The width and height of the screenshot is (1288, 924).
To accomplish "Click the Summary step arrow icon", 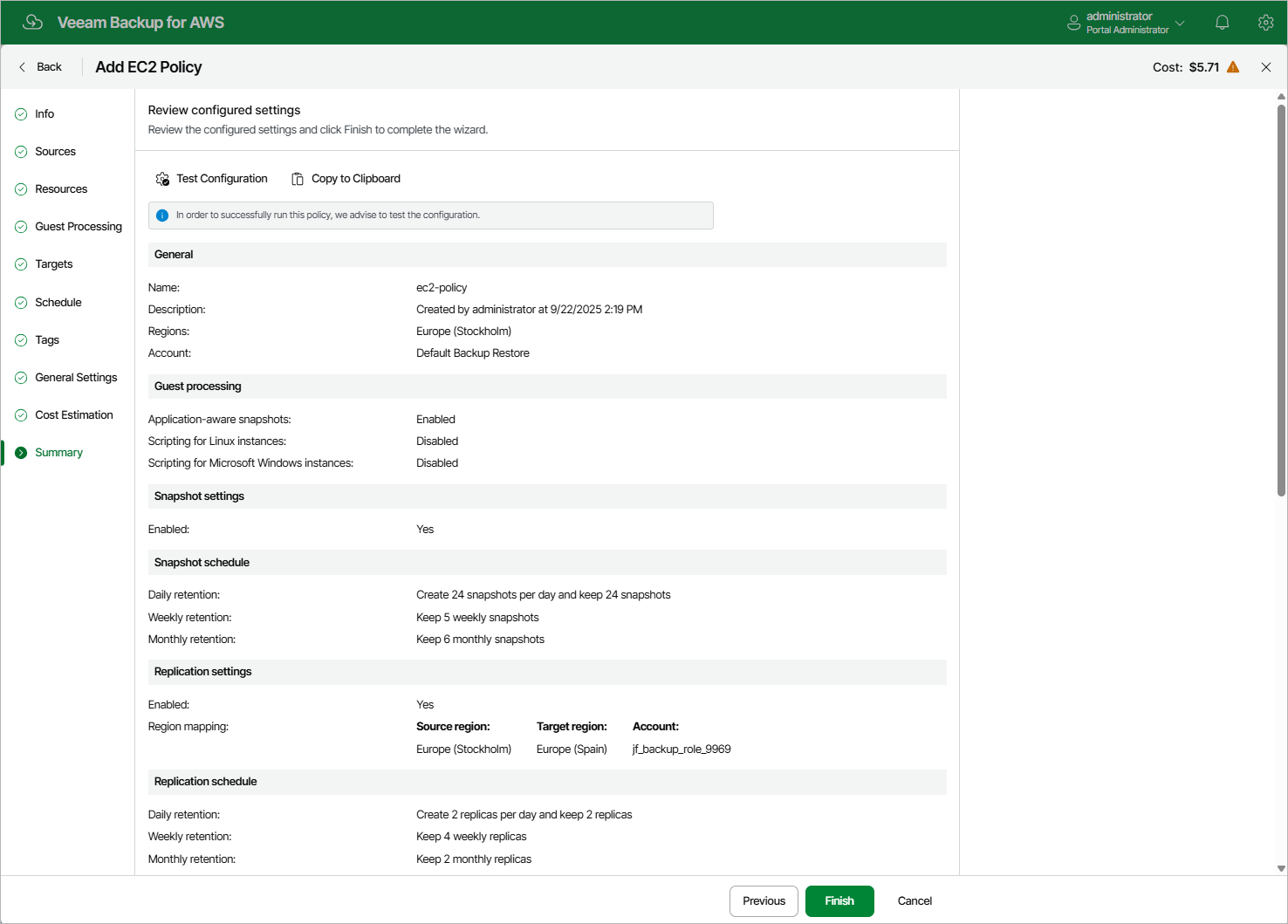I will 21,453.
